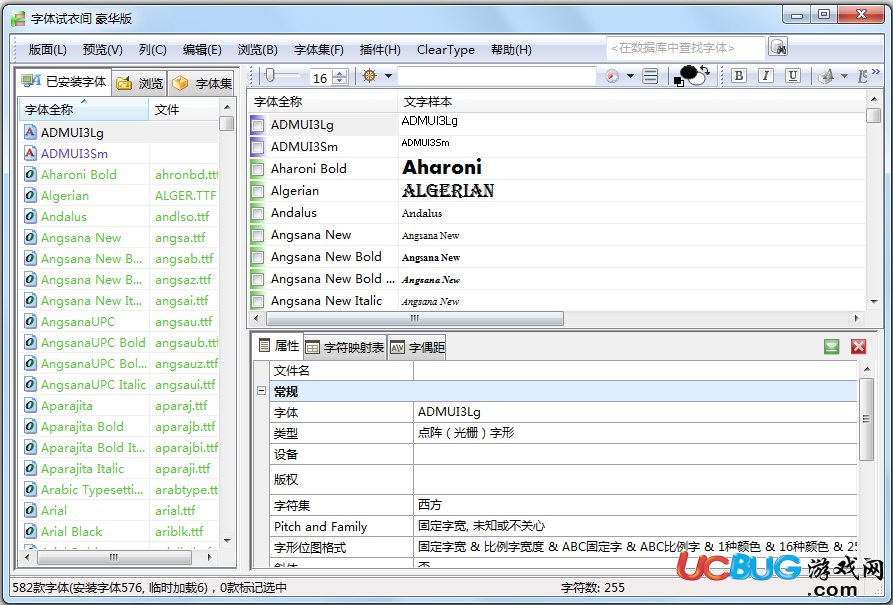Toggle italic formatting
Viewport: 893px width, 605px height.
click(x=765, y=76)
